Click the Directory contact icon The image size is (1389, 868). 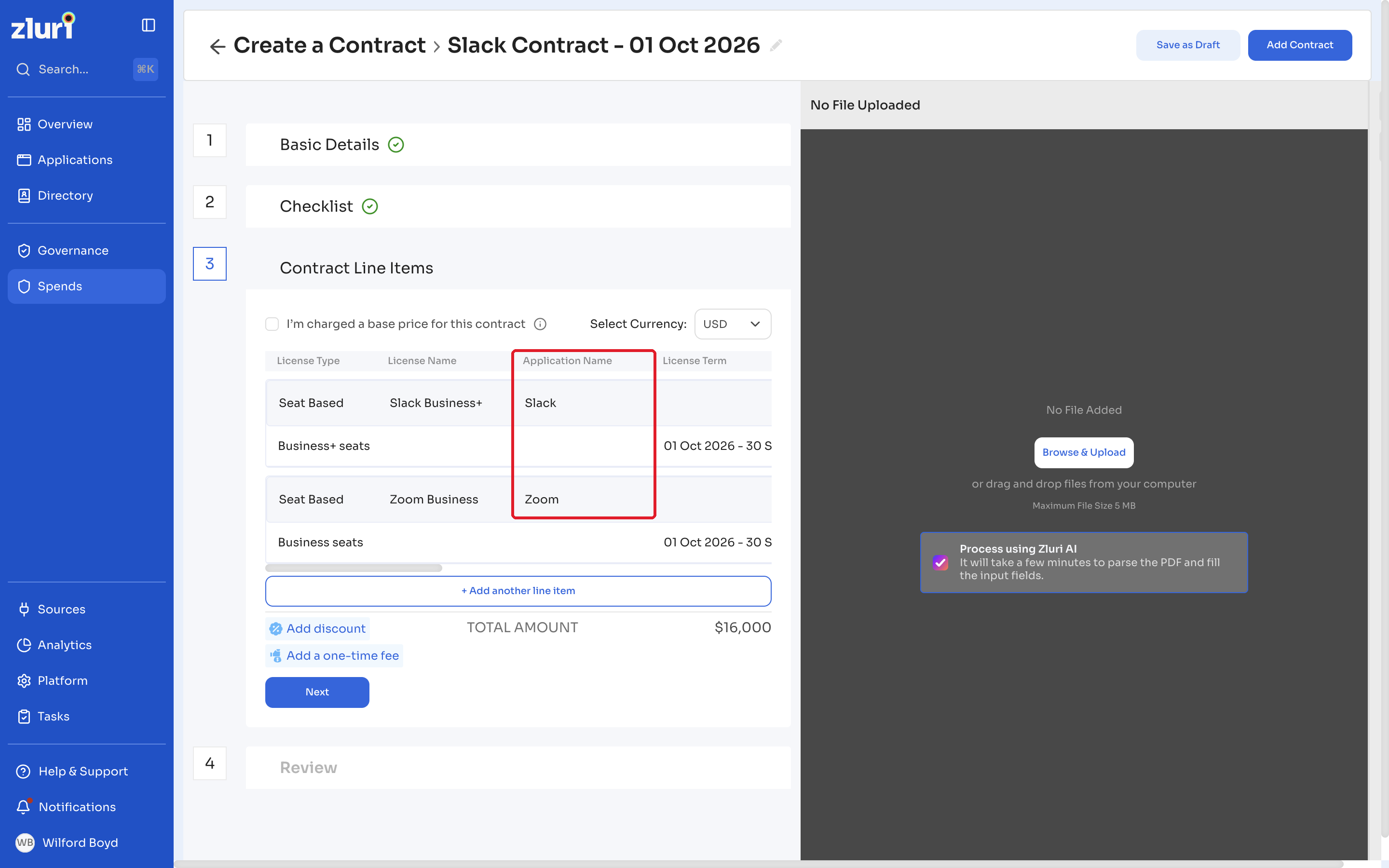(x=24, y=196)
